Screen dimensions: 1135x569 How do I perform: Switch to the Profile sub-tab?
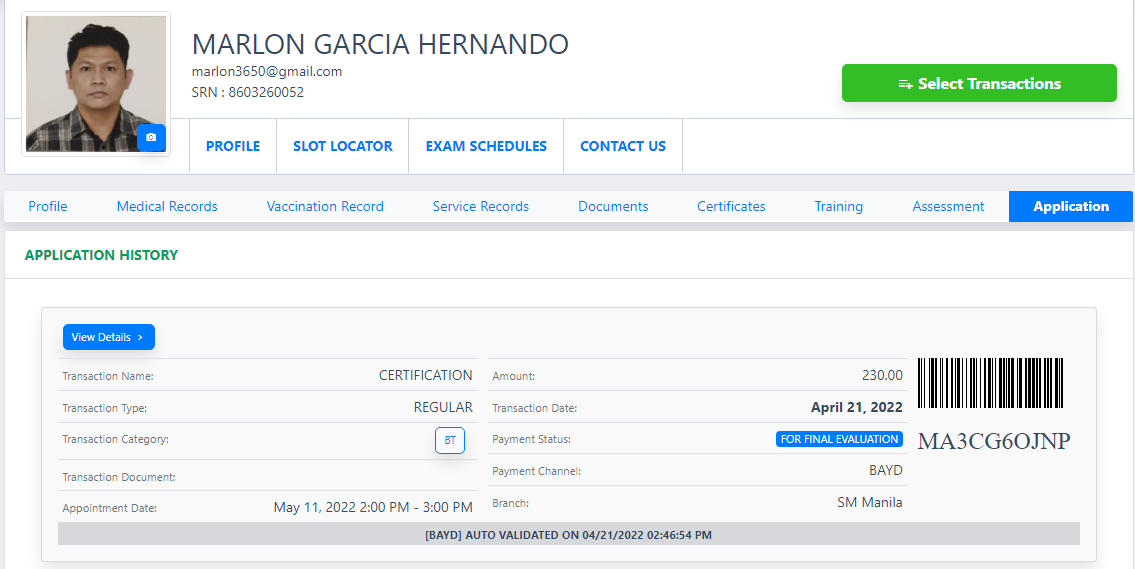48,206
